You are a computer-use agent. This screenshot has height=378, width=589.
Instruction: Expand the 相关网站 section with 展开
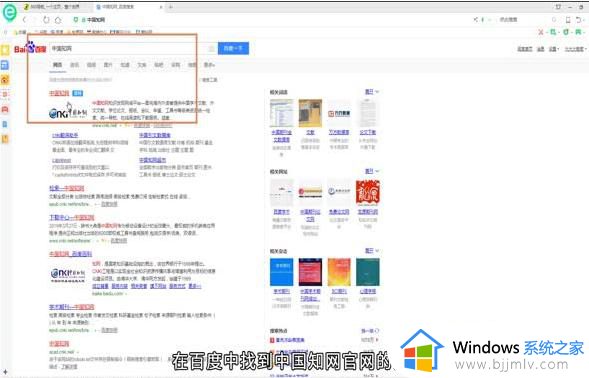[372, 171]
